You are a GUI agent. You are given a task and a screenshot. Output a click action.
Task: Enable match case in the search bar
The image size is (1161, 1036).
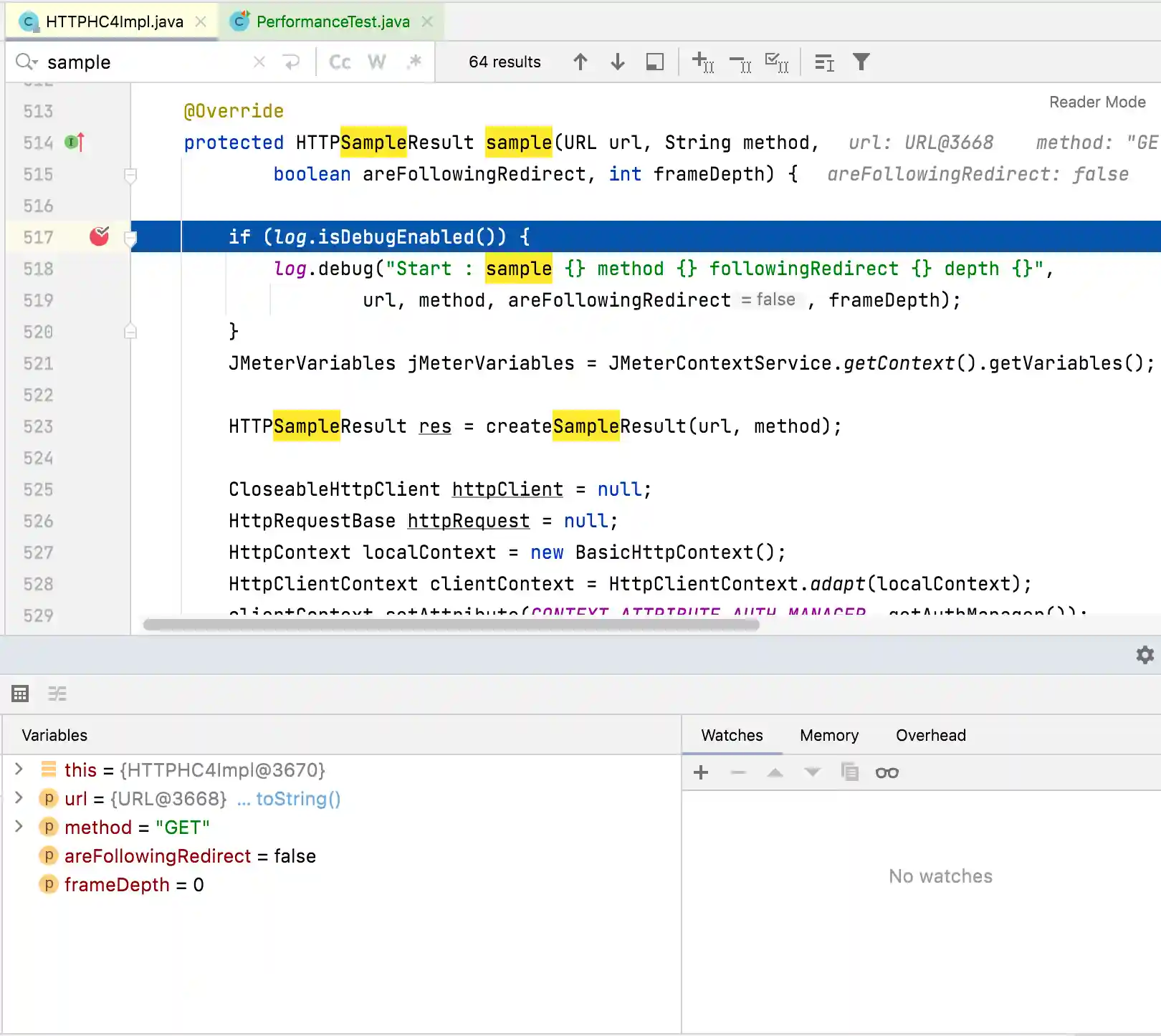[339, 62]
